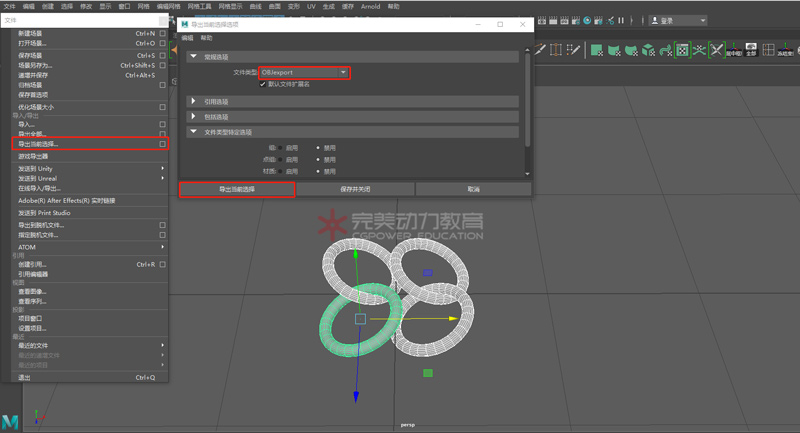800x433 pixels.
Task: Click the 保存并关闭 button
Action: click(355, 189)
